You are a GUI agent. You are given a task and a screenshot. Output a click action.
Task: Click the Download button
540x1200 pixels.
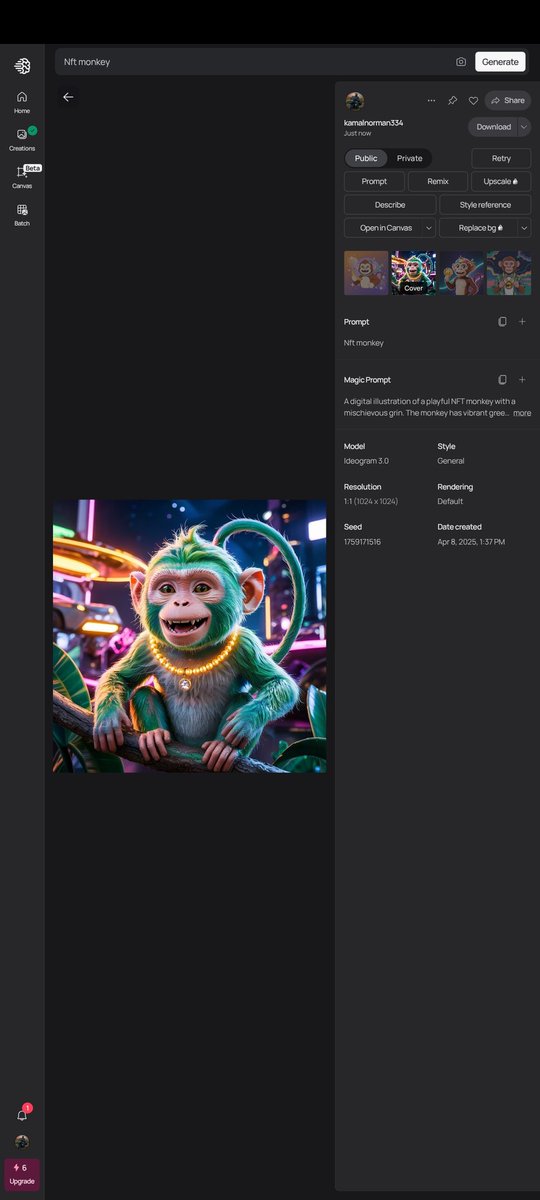coord(493,127)
